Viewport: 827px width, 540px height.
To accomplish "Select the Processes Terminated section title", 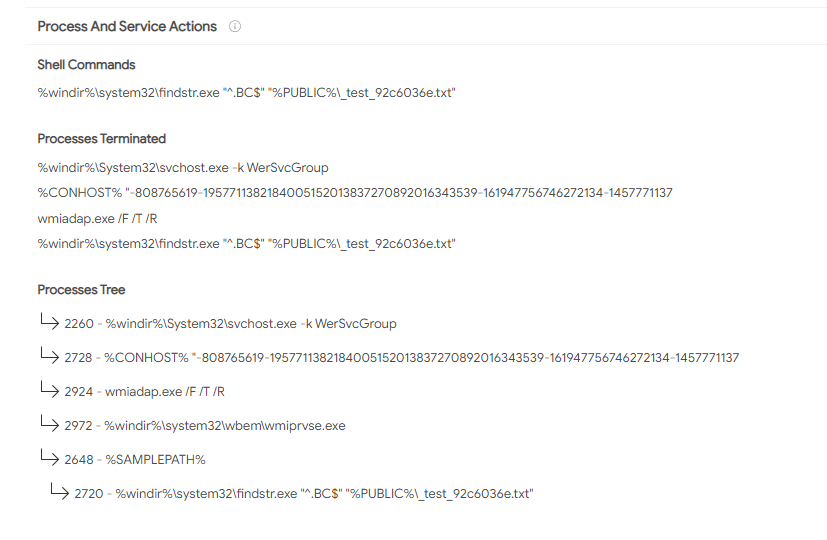I will coord(102,139).
